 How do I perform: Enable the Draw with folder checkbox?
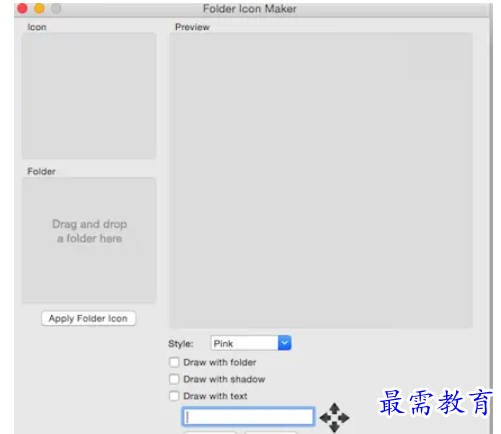click(174, 362)
